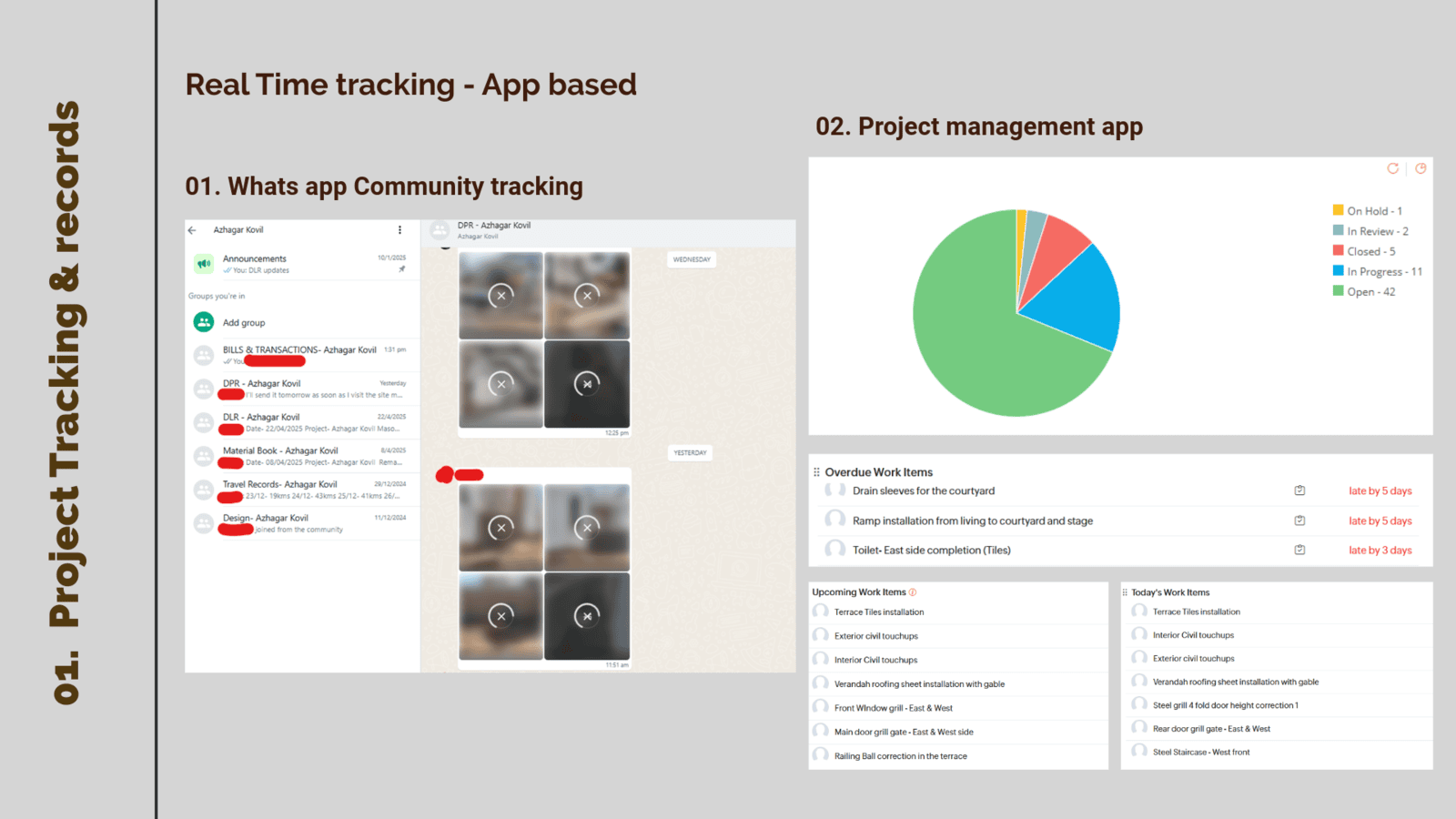
Task: Click the green Add group icon
Action: click(x=204, y=322)
